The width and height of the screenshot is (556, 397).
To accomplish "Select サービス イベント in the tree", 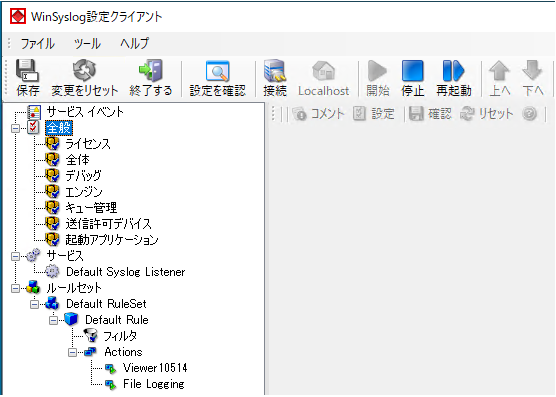I will pos(85,112).
